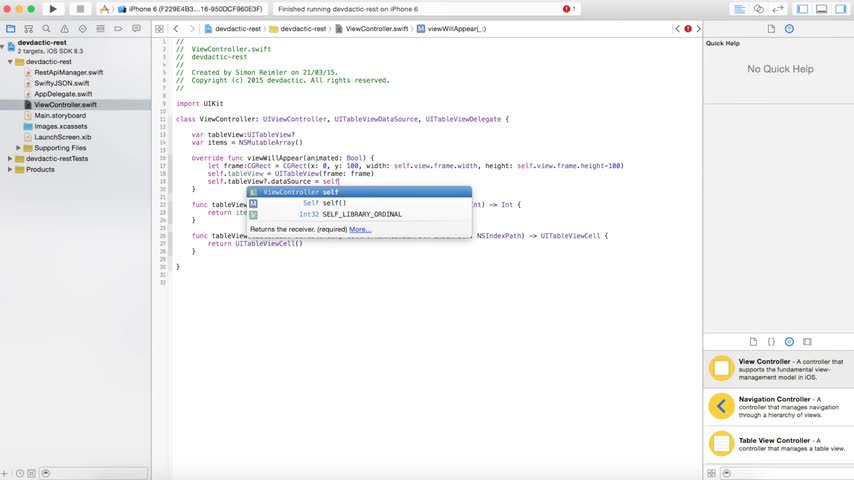Select Navigation Controller library object
The image size is (854, 480).
pos(779,406)
